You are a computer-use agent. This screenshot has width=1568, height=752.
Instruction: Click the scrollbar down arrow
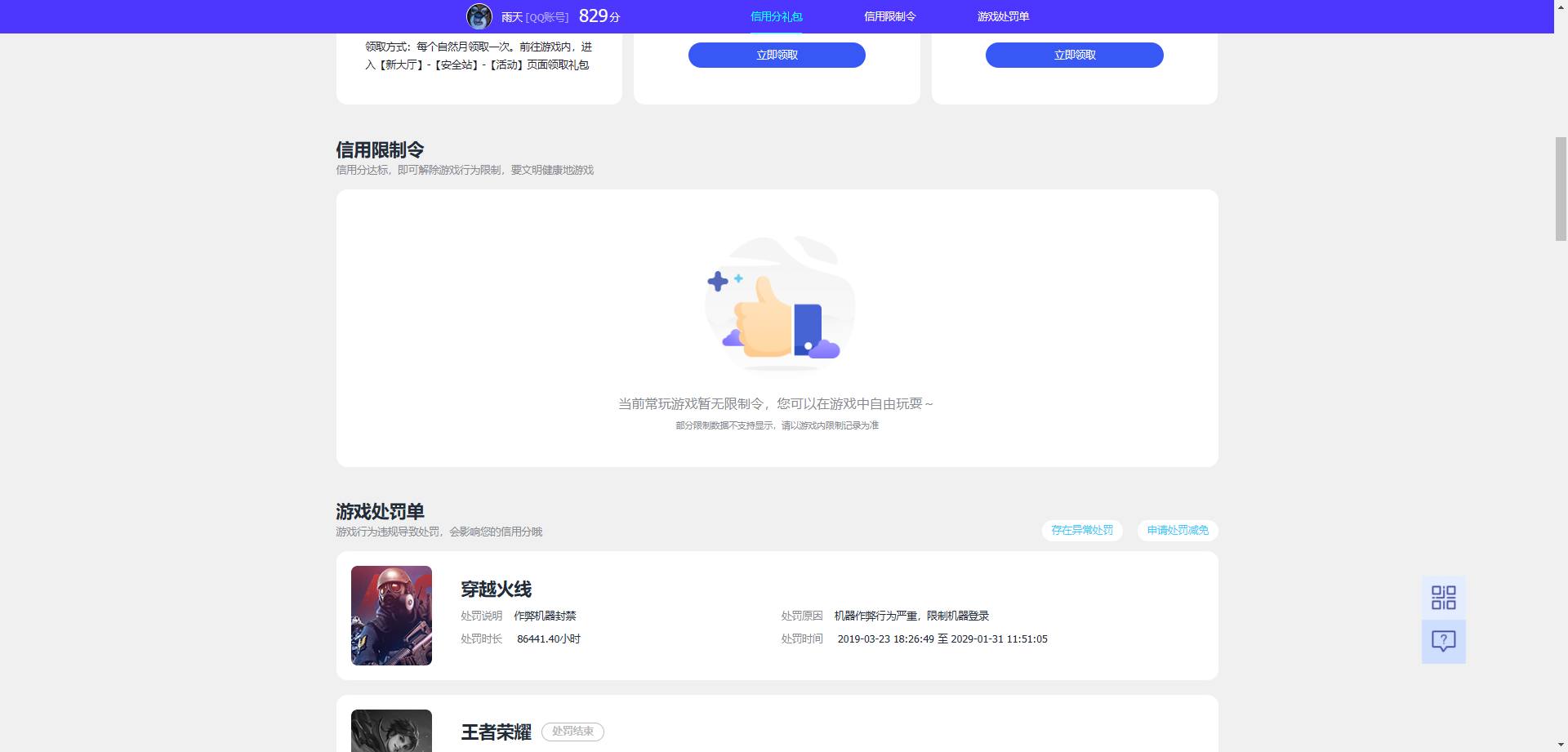pyautogui.click(x=1561, y=745)
